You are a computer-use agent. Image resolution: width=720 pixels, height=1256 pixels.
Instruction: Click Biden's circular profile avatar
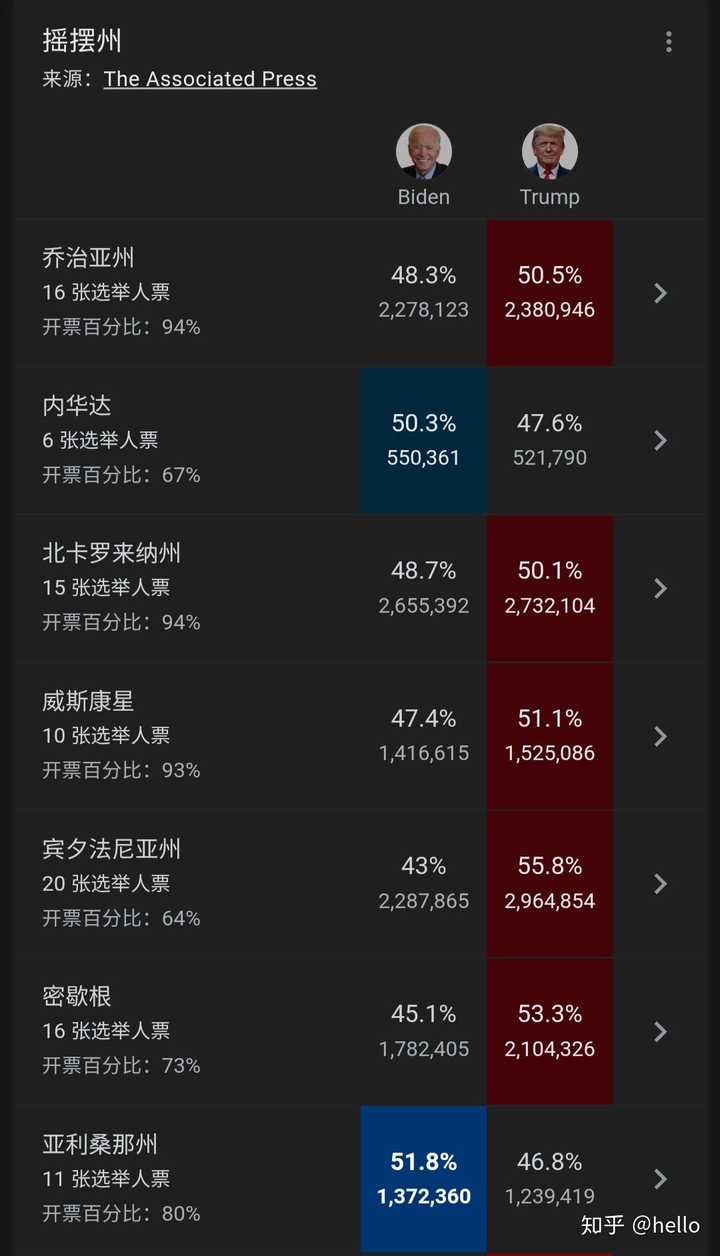(423, 151)
